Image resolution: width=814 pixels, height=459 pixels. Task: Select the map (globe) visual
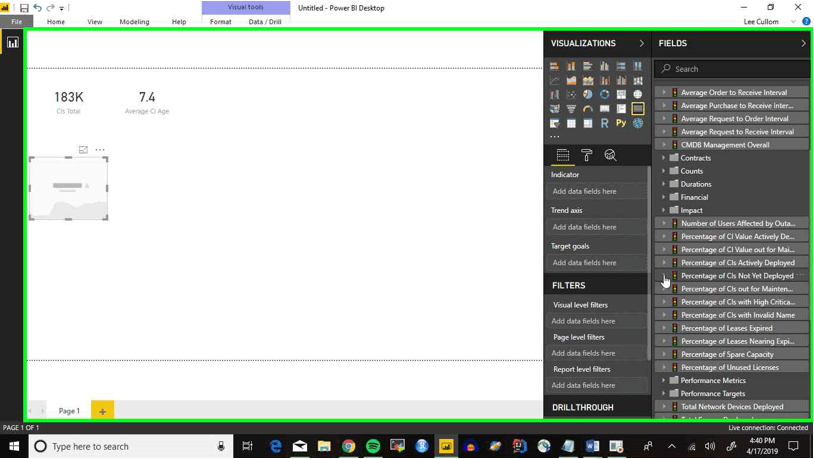point(637,94)
